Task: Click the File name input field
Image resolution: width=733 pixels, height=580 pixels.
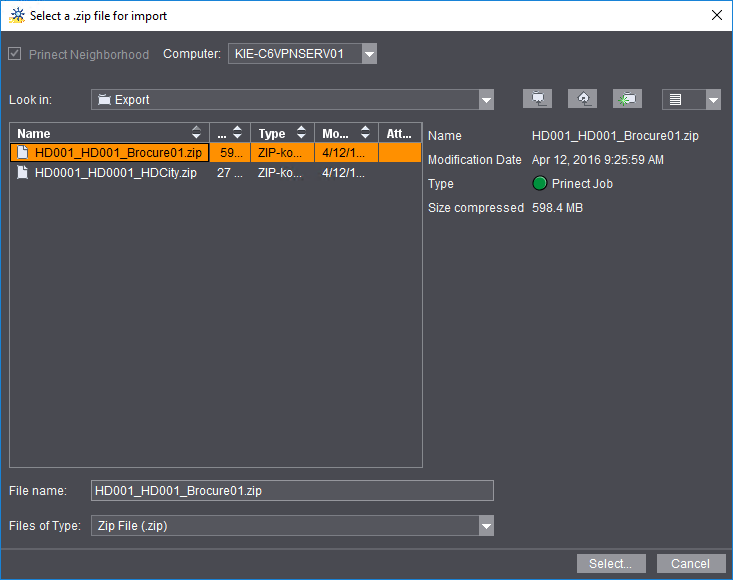Action: [x=292, y=490]
